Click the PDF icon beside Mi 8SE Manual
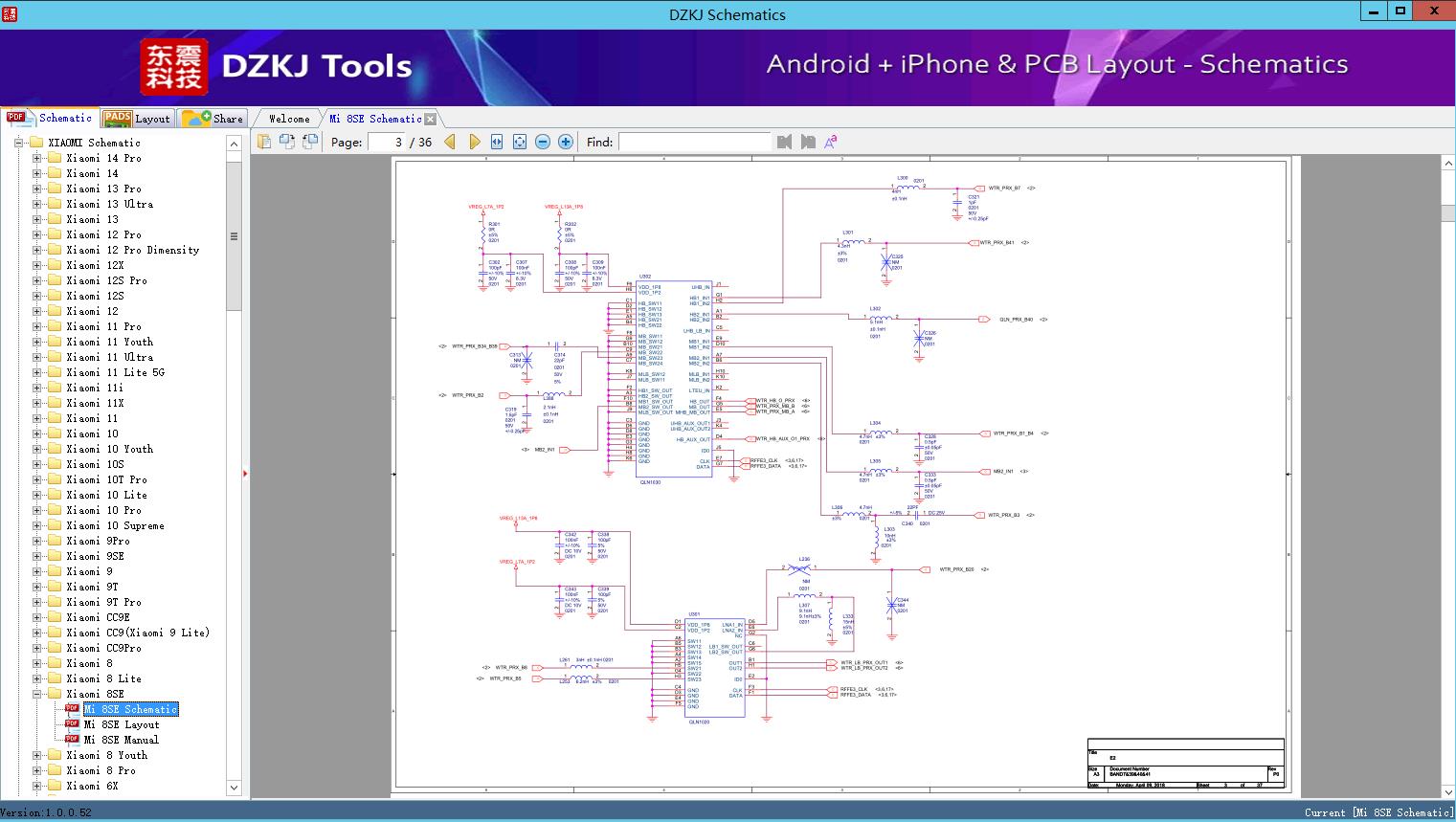 (x=72, y=740)
